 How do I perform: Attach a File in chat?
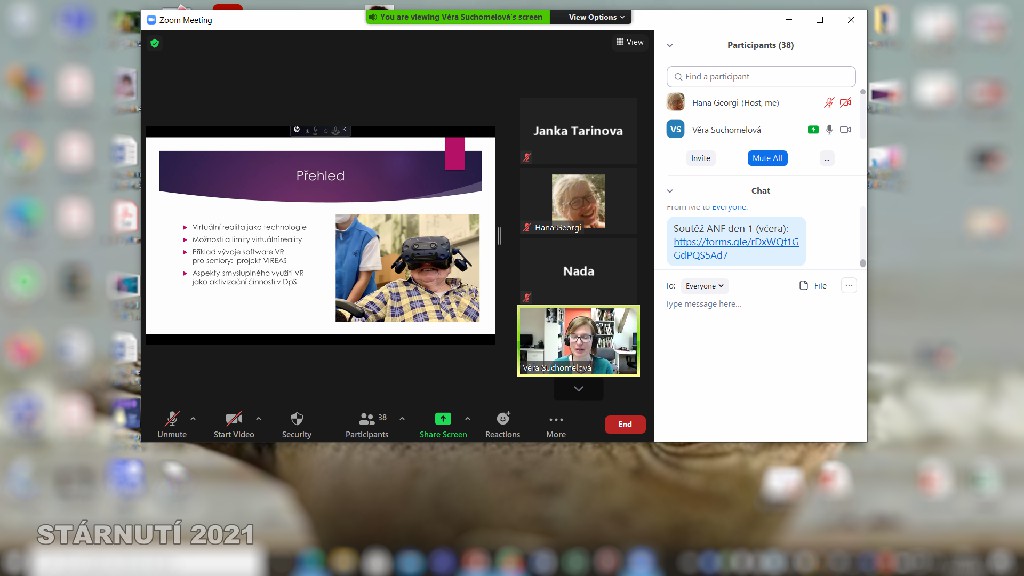pyautogui.click(x=812, y=286)
